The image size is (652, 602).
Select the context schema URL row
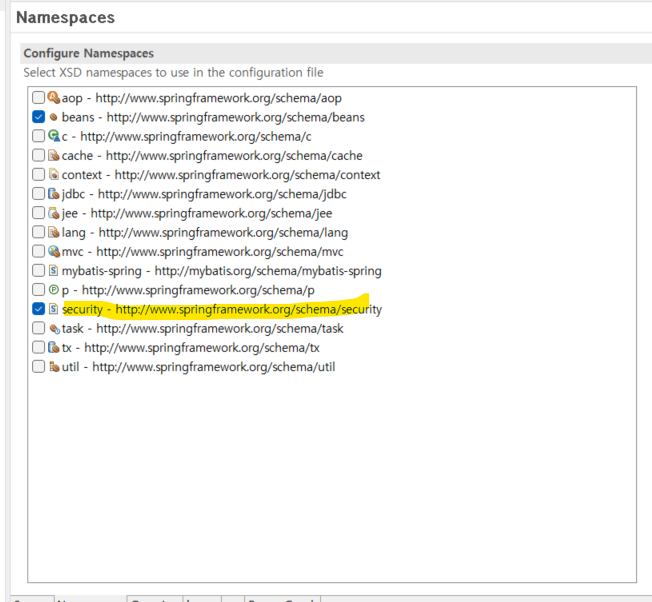click(x=221, y=175)
